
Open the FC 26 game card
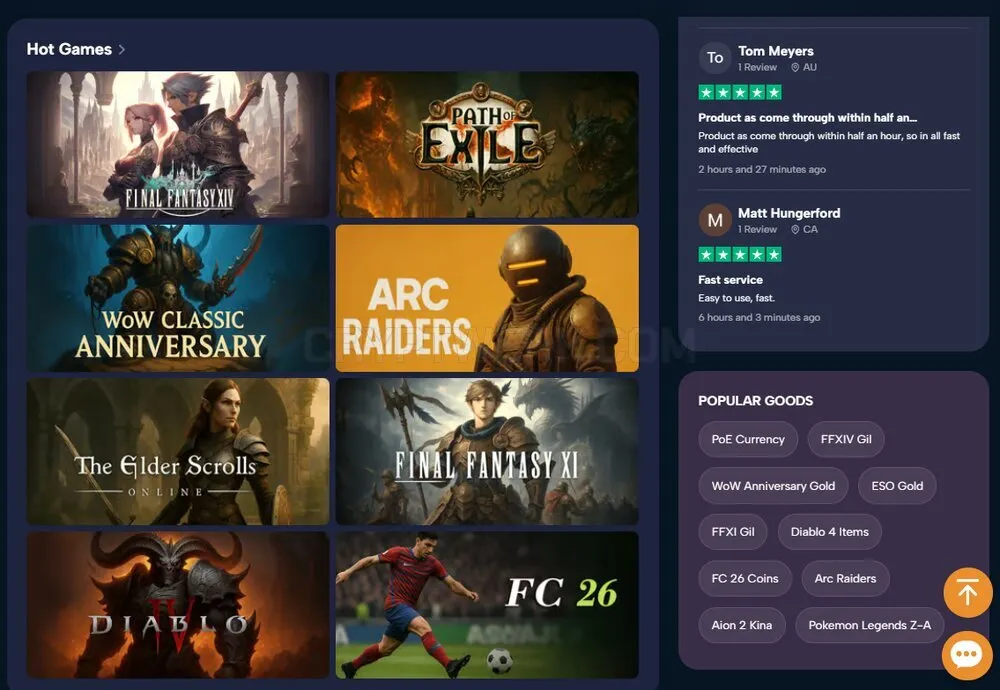tap(487, 605)
